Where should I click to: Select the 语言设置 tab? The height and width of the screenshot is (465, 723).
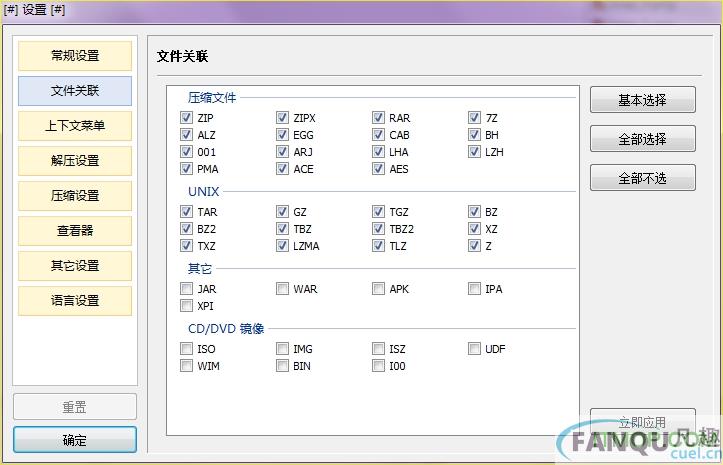pyautogui.click(x=75, y=301)
